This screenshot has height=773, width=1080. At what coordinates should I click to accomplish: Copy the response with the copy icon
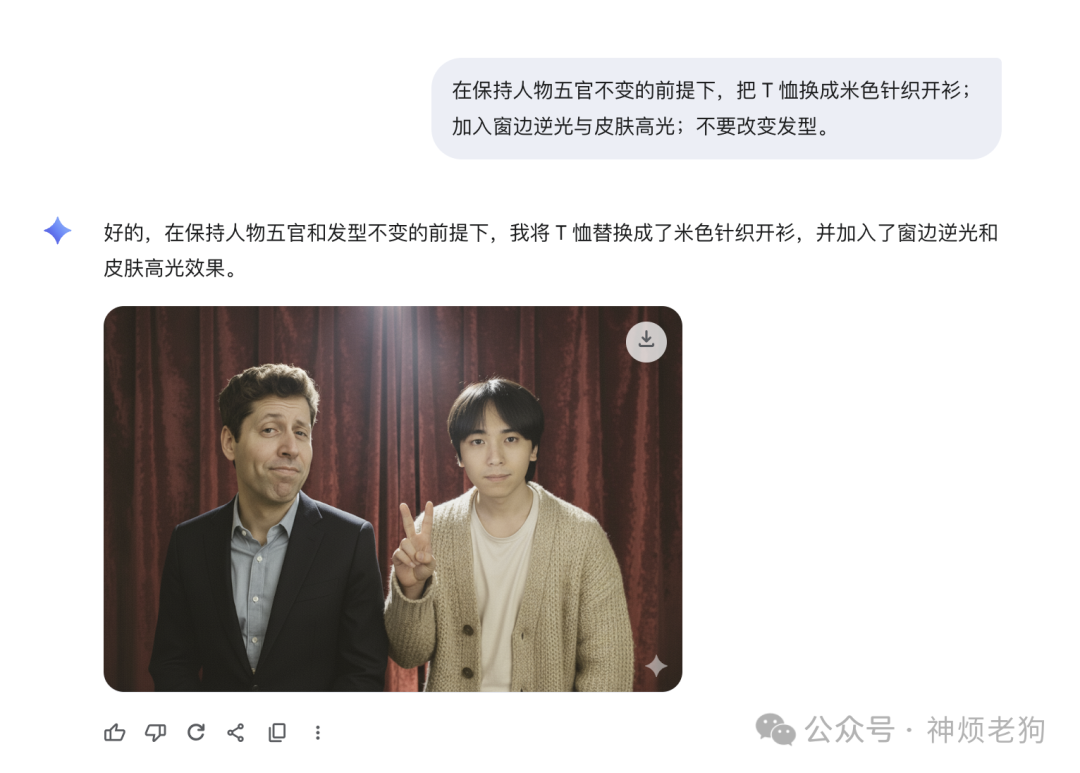(x=277, y=732)
